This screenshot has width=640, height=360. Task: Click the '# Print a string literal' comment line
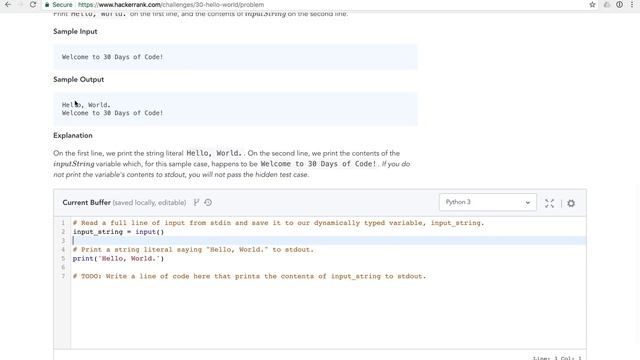pos(193,249)
